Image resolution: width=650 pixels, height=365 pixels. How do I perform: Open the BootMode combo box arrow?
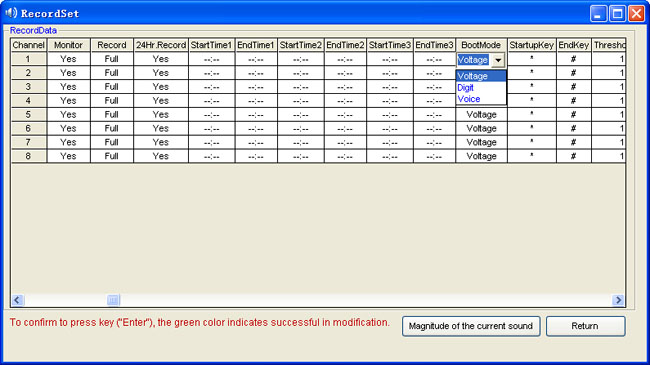pyautogui.click(x=498, y=60)
